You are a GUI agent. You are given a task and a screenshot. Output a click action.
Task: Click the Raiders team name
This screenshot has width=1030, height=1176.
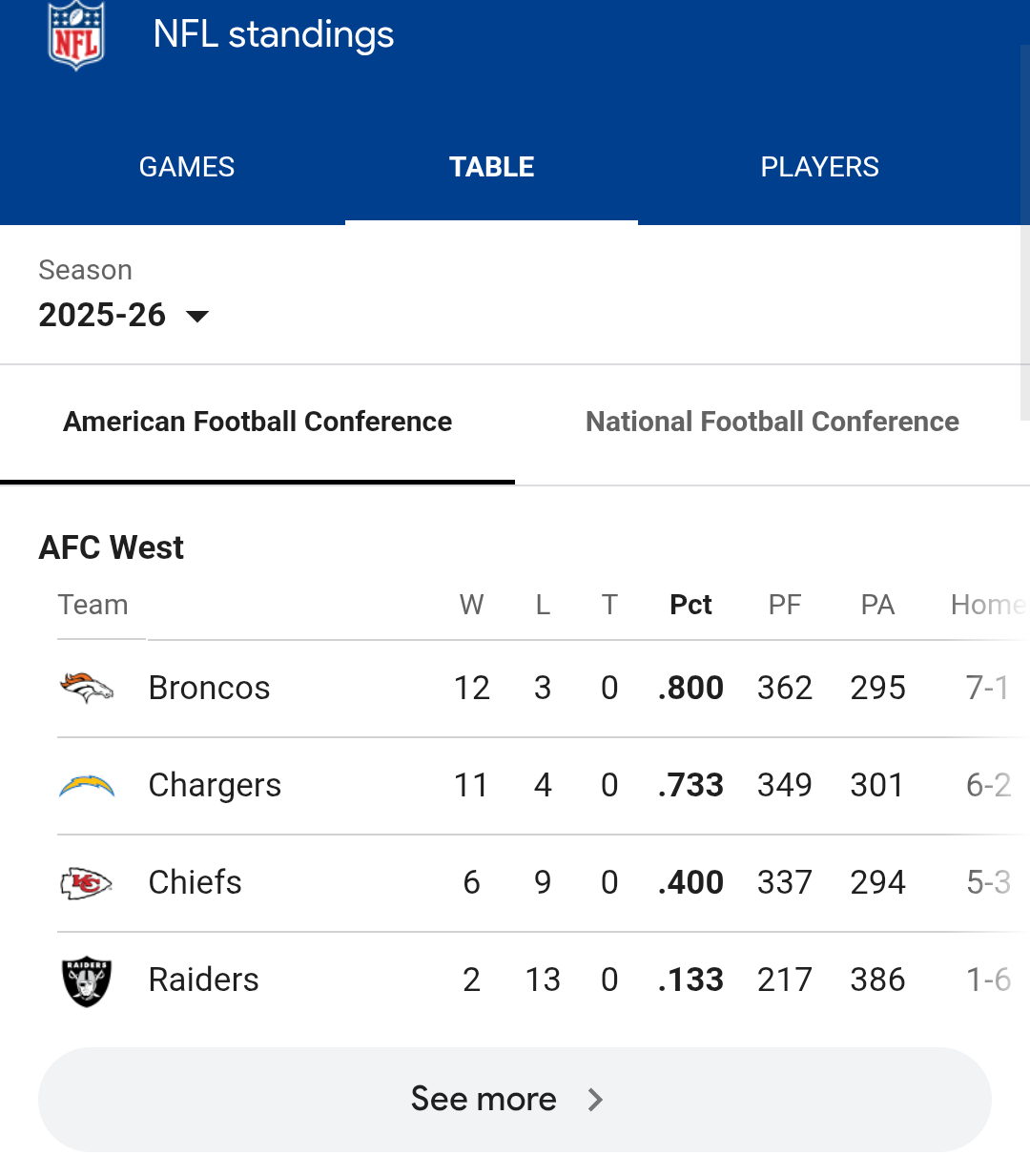point(203,980)
